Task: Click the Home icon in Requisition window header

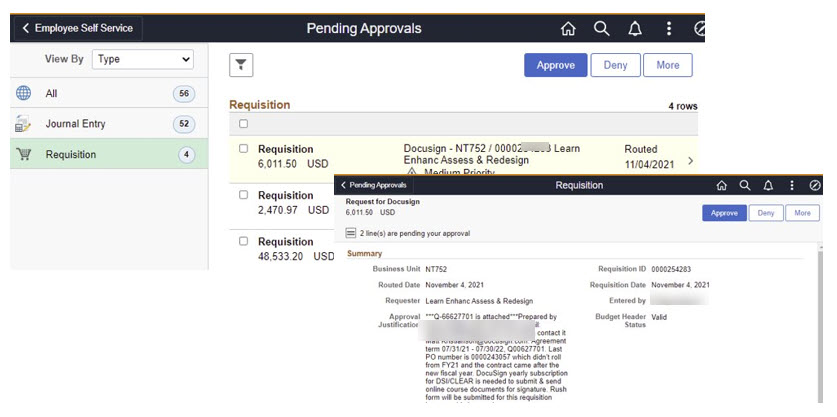Action: pos(722,185)
